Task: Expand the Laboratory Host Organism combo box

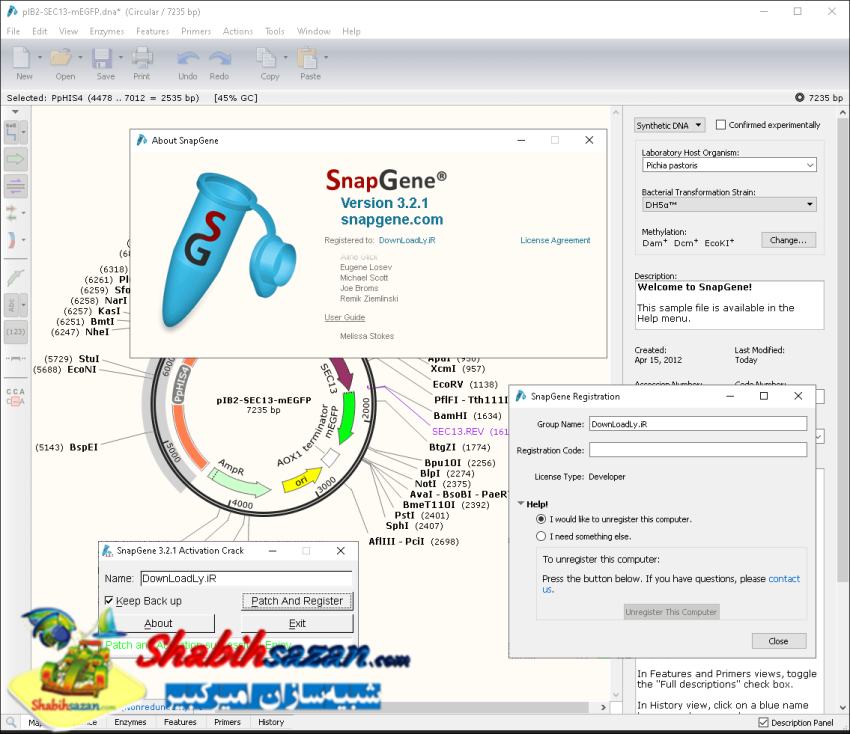Action: coord(728,165)
